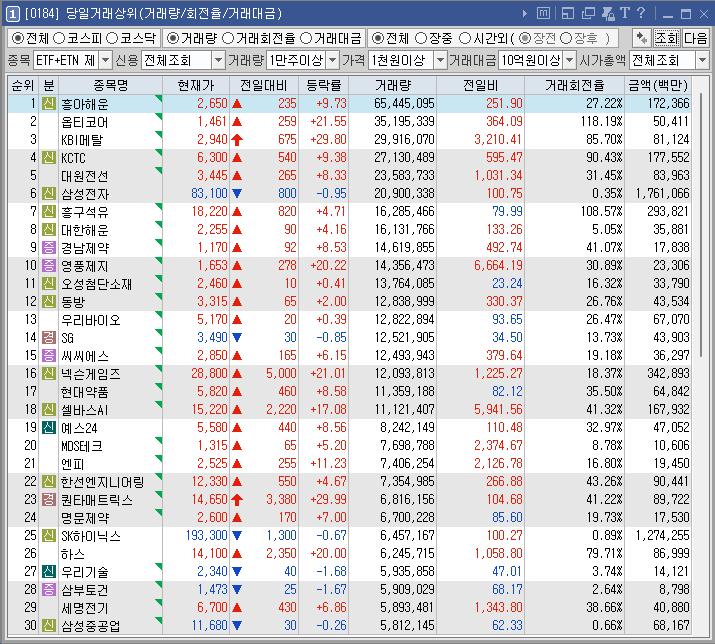Click the window number 1 icon in title bar

point(12,14)
